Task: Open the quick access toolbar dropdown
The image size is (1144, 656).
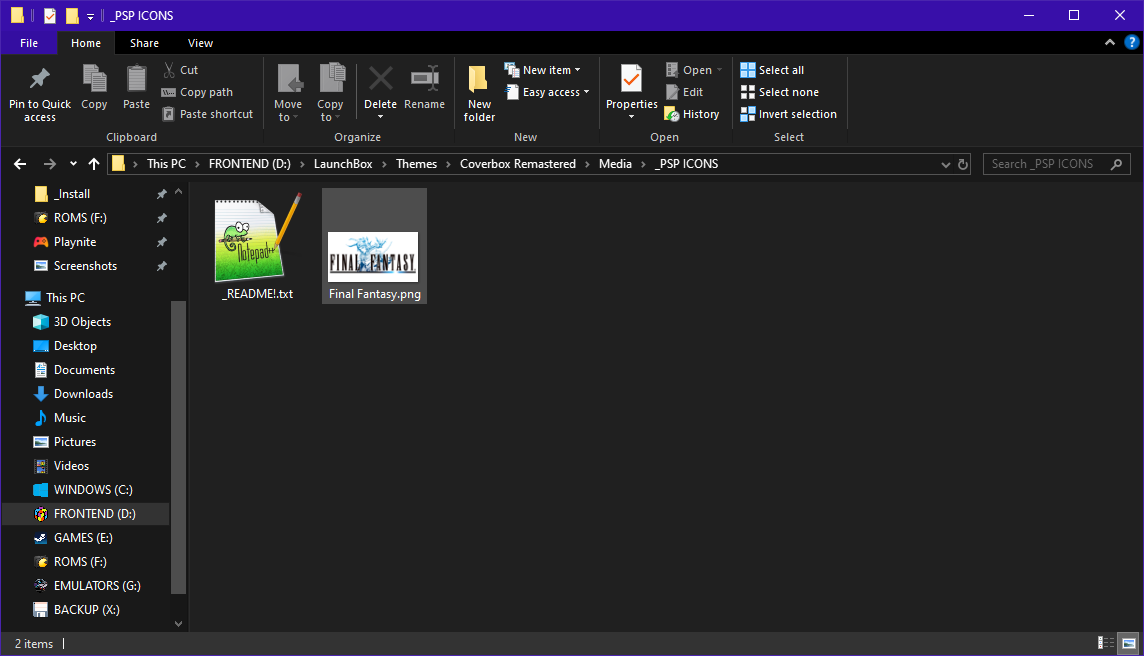Action: tap(90, 16)
